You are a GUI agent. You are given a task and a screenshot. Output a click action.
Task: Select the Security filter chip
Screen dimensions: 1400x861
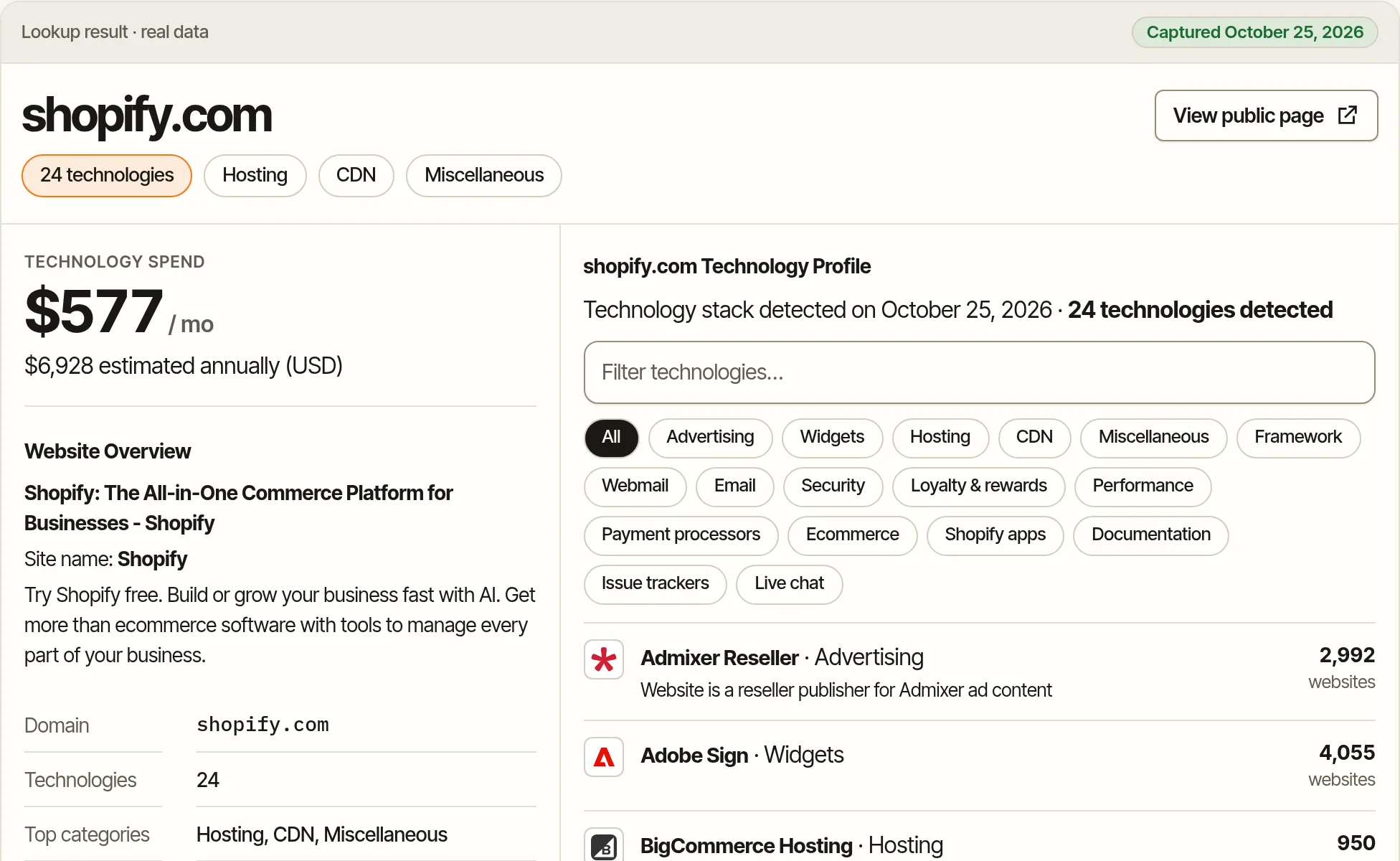[833, 486]
